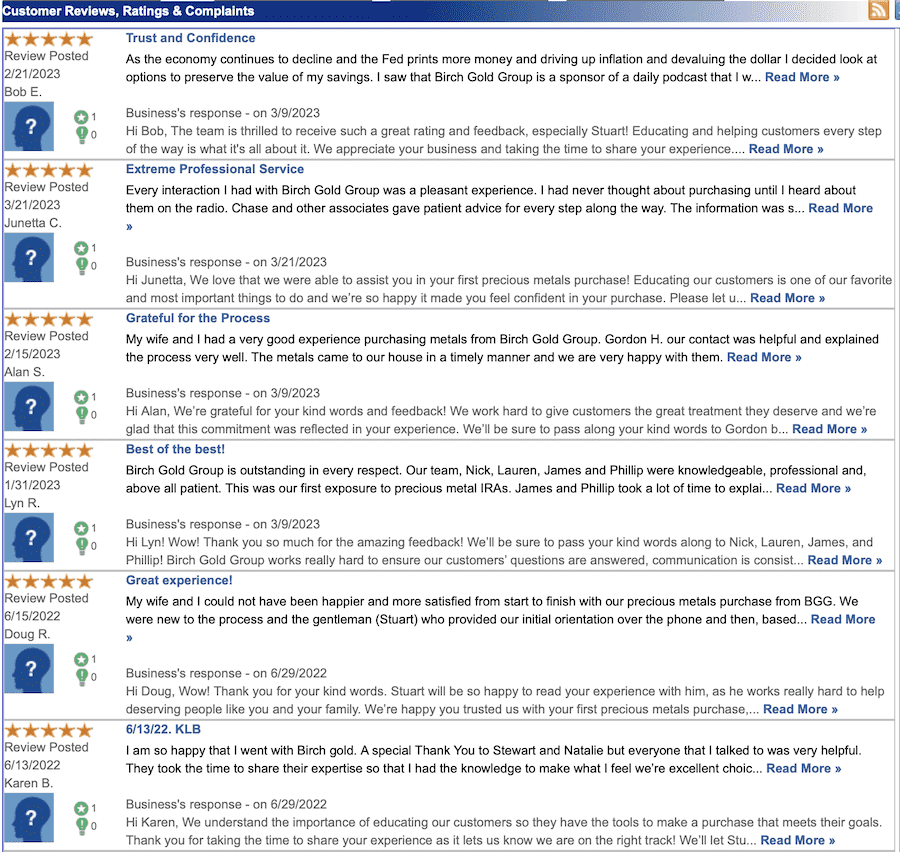Click Doug R.'s profile avatar
This screenshot has width=900, height=852.
[29, 668]
